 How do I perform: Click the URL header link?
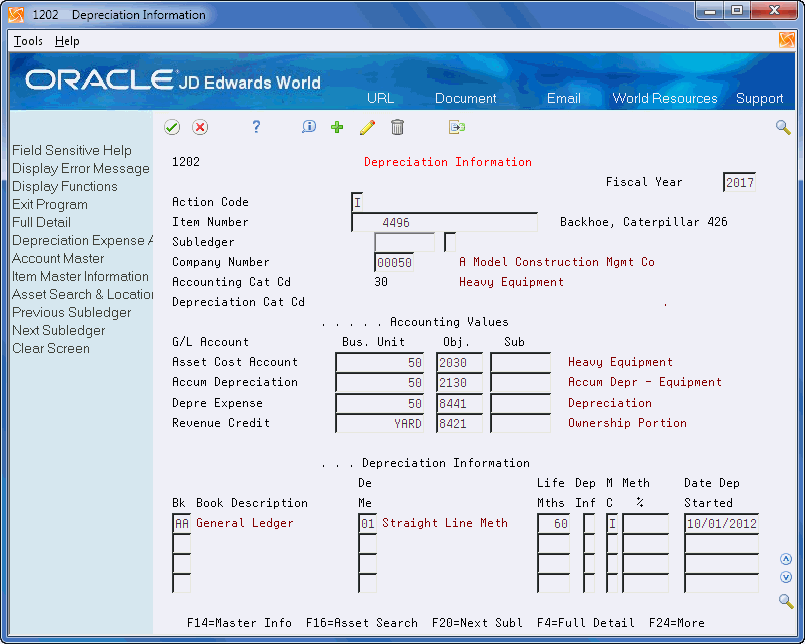coord(380,98)
